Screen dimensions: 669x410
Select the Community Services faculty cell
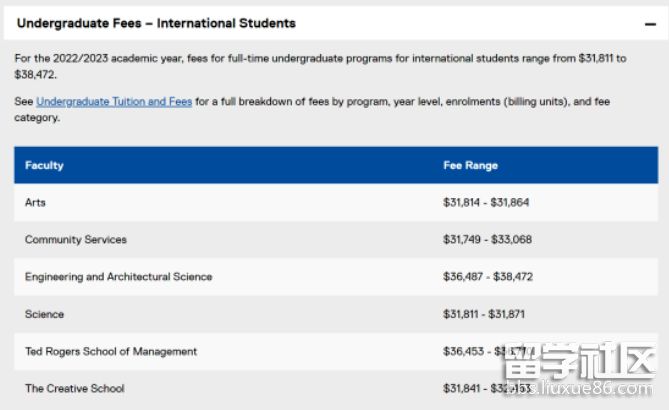(x=76, y=240)
